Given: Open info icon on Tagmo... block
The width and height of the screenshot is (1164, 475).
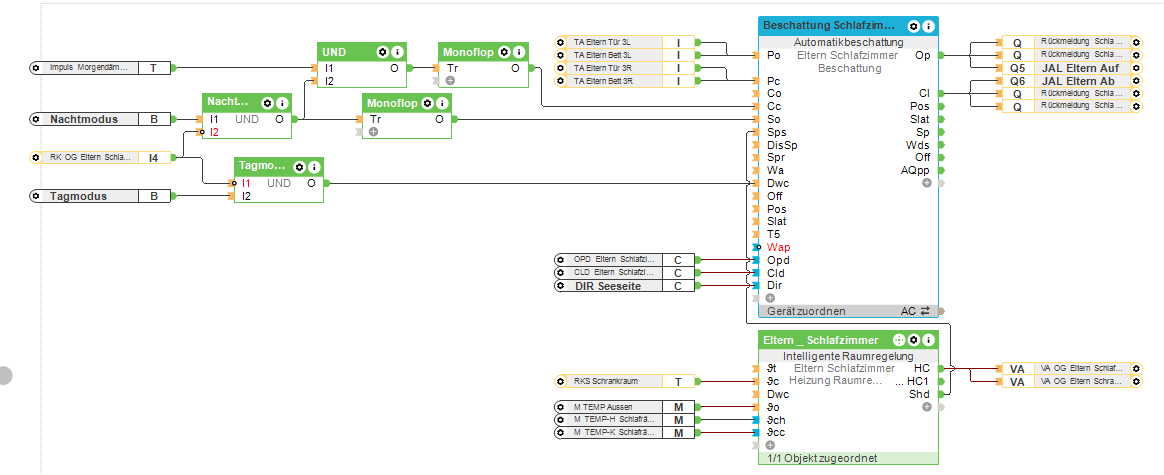Looking at the screenshot, I should click(x=314, y=168).
